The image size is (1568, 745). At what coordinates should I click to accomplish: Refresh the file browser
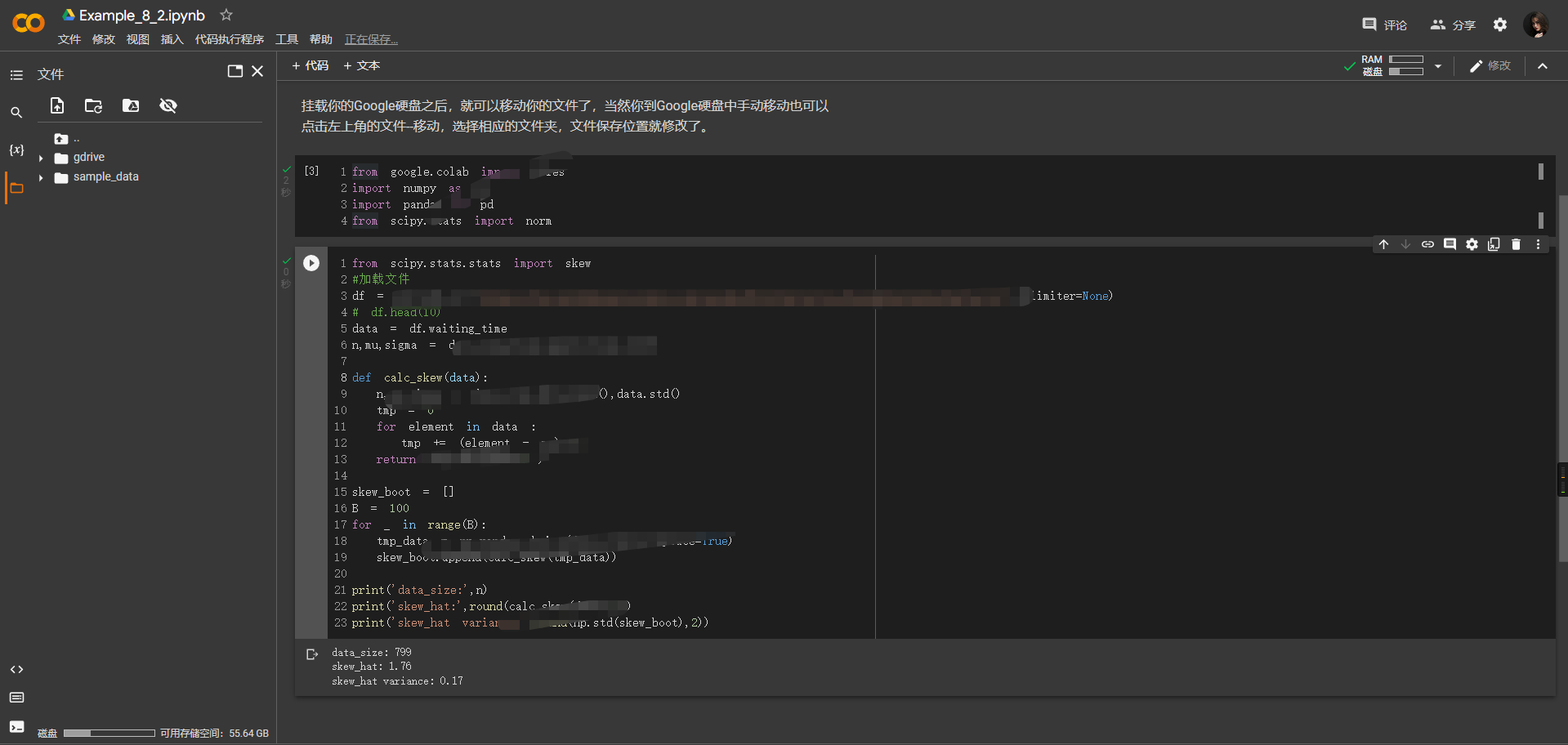pos(93,106)
